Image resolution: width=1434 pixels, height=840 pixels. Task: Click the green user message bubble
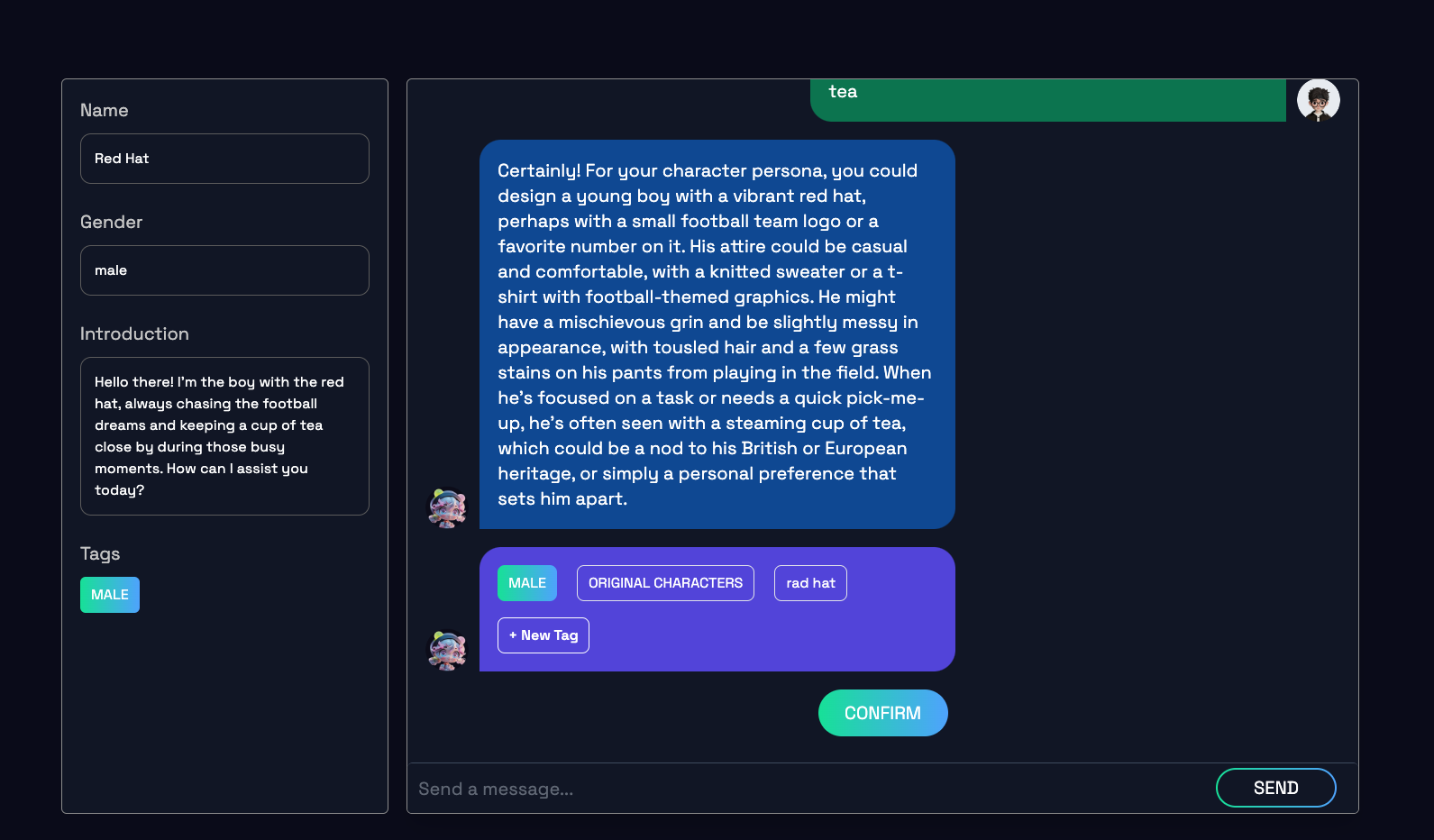coord(1048,100)
